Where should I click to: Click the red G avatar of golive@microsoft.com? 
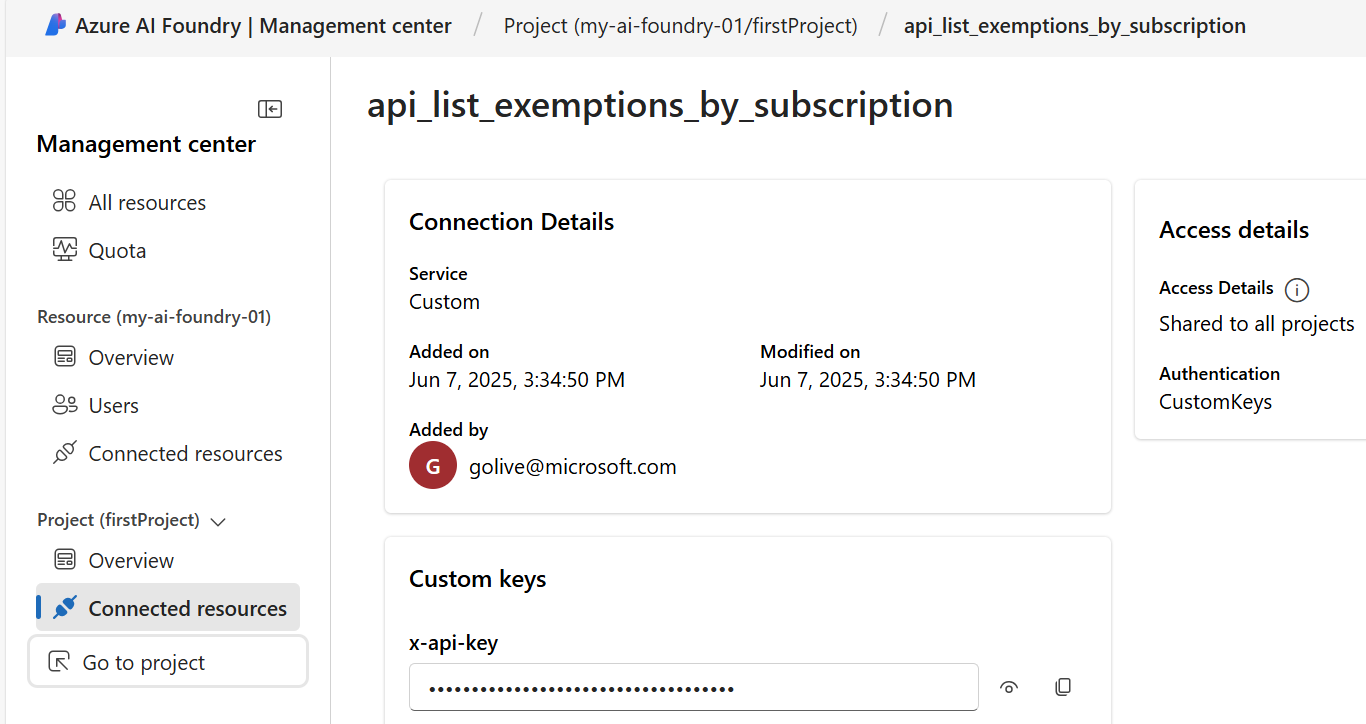coord(433,466)
